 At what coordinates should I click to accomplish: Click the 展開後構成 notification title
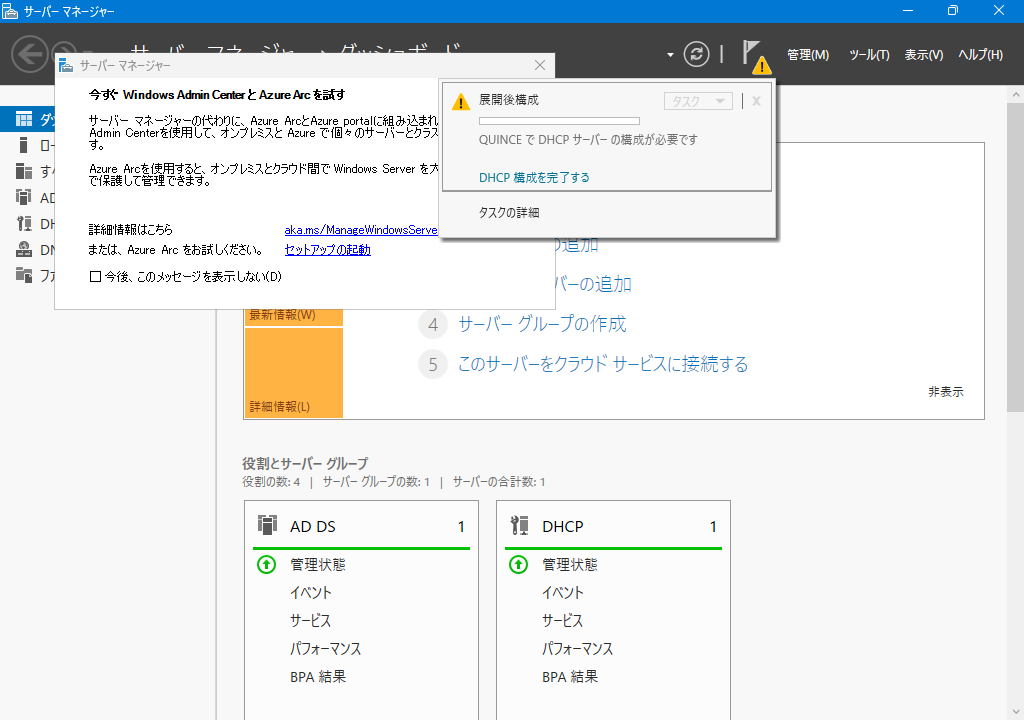(509, 100)
